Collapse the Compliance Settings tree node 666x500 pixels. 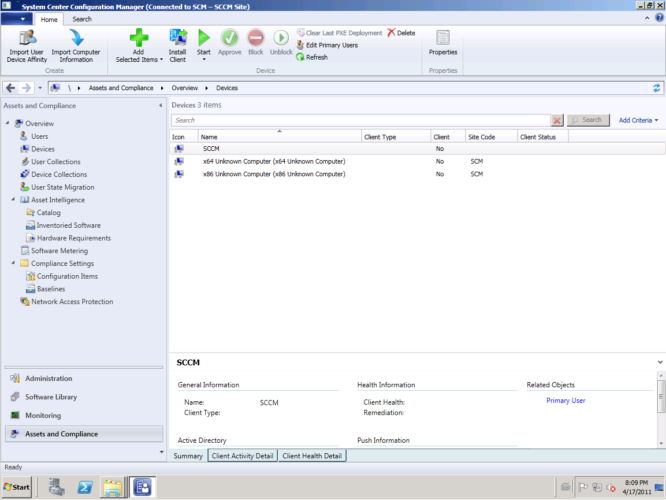tap(13, 263)
